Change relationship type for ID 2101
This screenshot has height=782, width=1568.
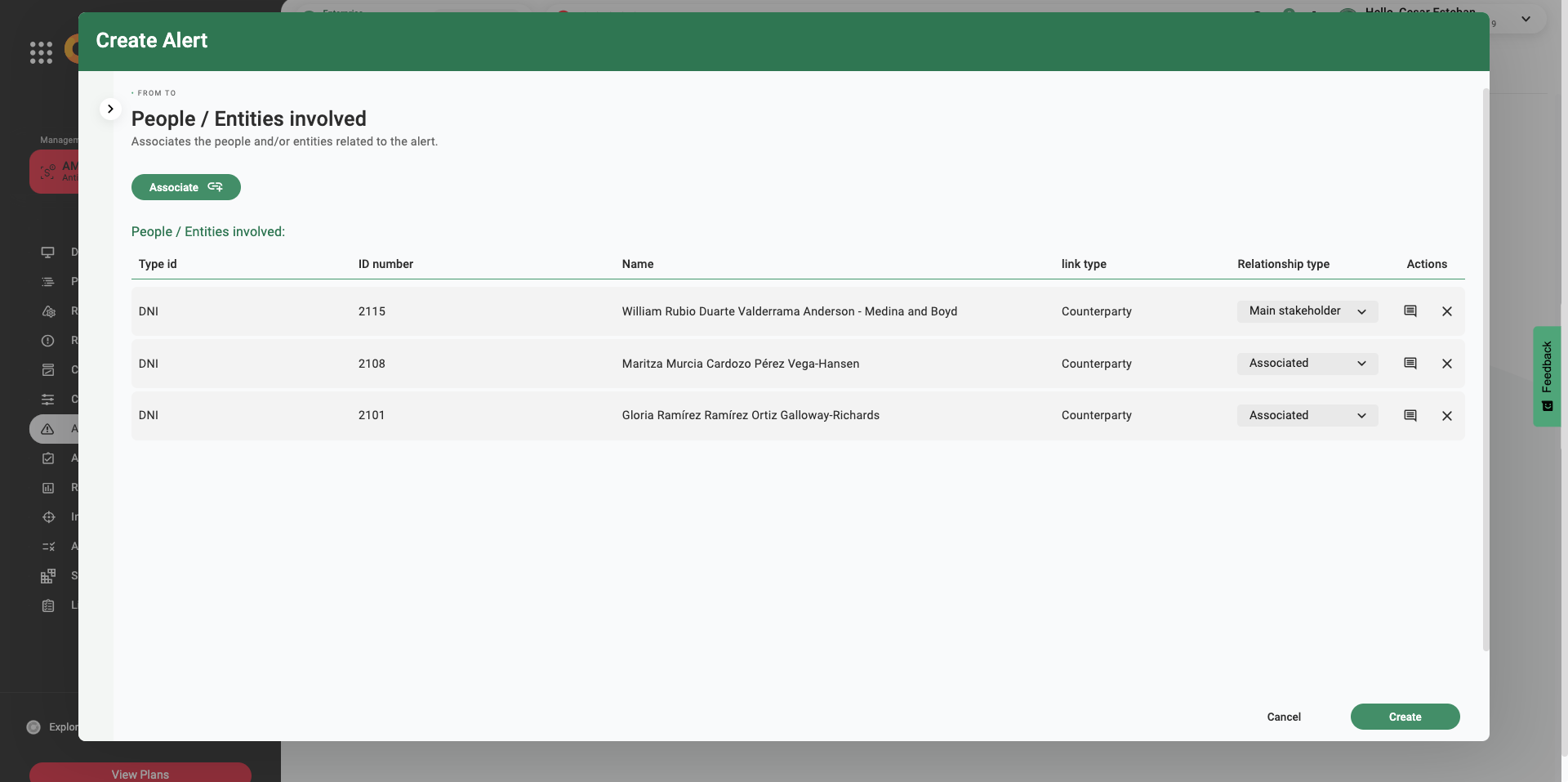[x=1307, y=416]
